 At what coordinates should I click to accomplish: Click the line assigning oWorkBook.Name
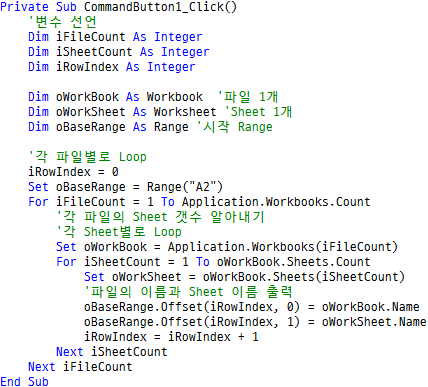coord(252,307)
